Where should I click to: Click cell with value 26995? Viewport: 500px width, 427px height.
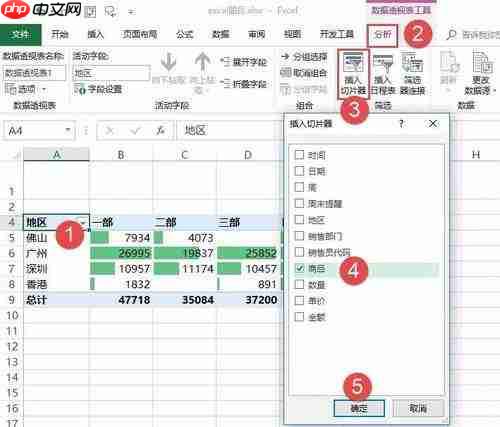121,253
